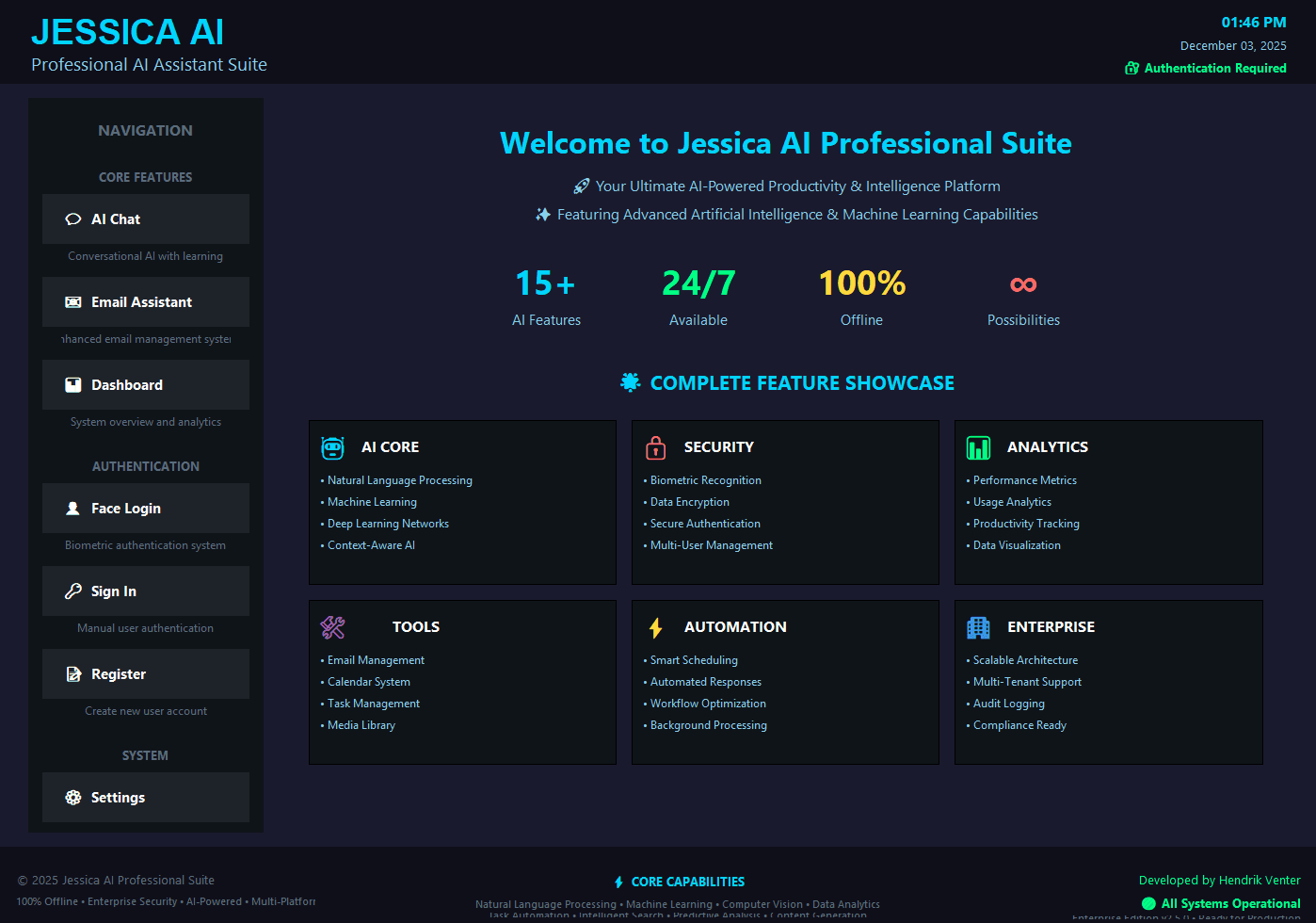
Task: Click the Developed by Hendrik Venter link
Action: tap(1220, 880)
